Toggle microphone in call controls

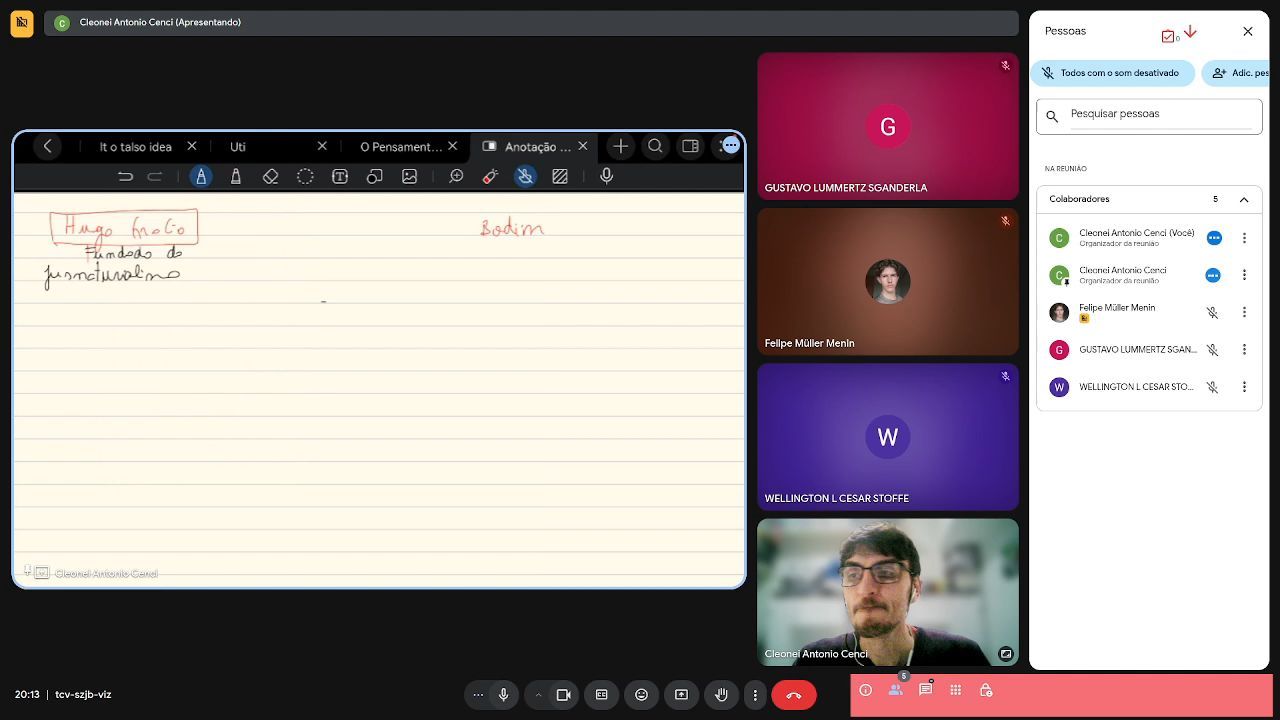click(x=503, y=695)
